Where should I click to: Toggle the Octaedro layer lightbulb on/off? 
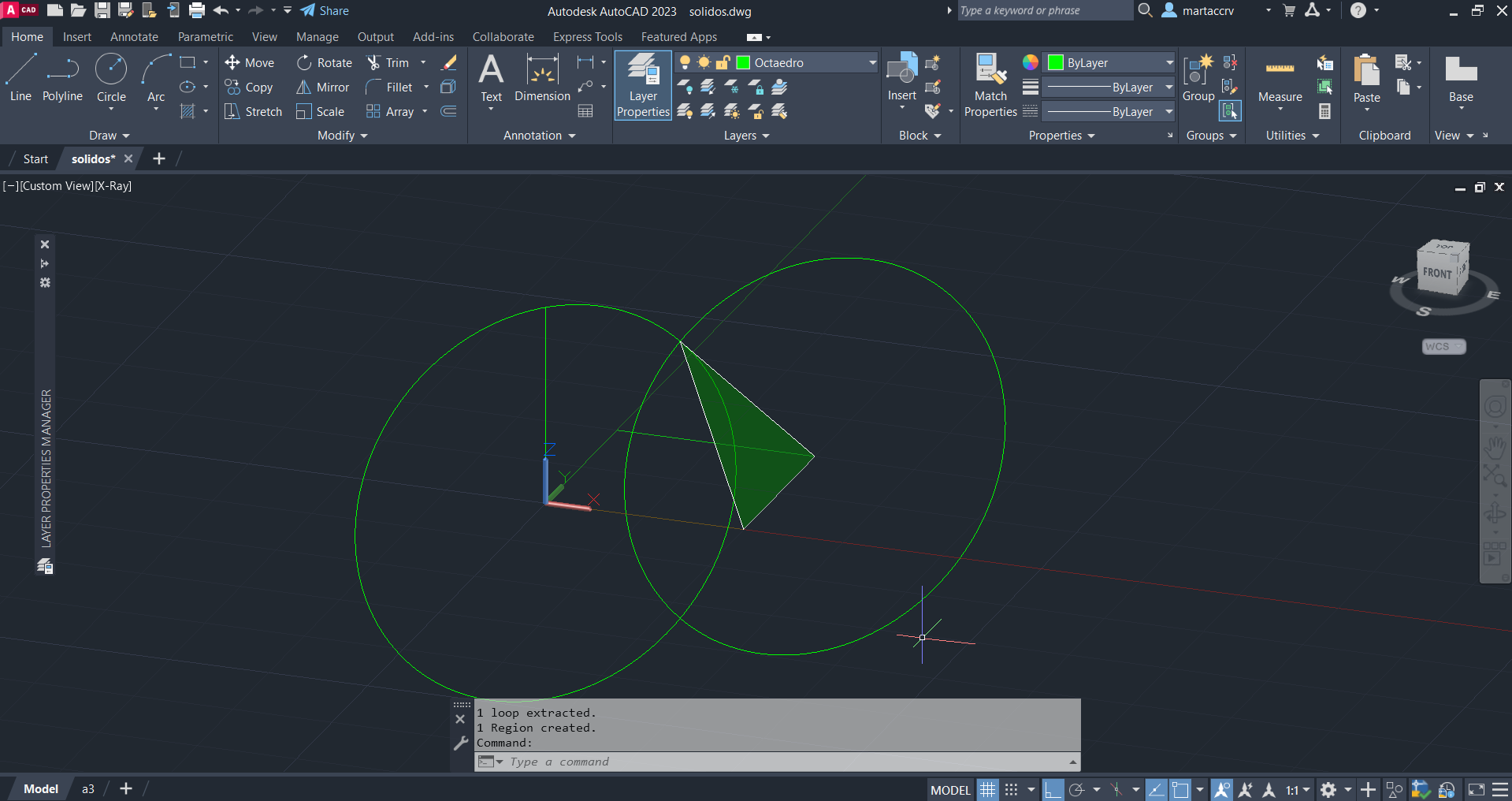click(x=685, y=62)
